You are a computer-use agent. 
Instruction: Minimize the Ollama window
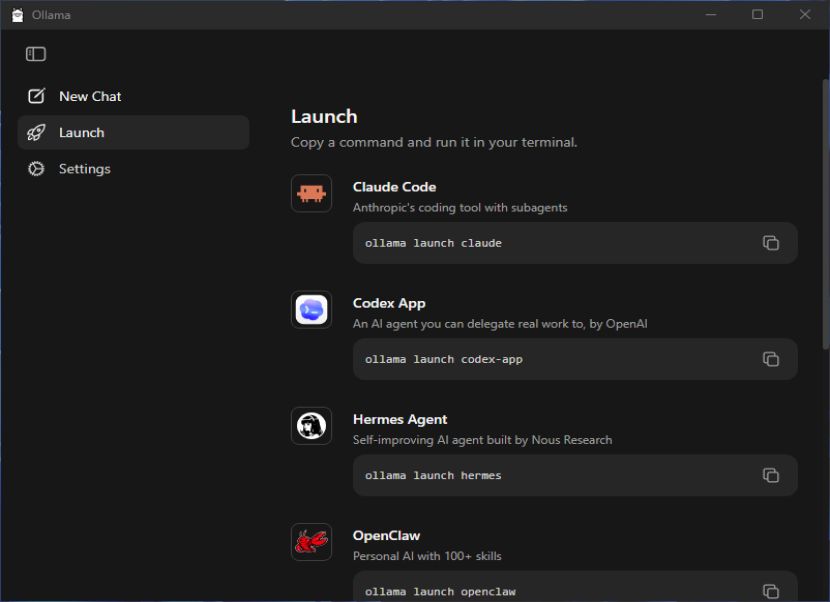coord(711,15)
